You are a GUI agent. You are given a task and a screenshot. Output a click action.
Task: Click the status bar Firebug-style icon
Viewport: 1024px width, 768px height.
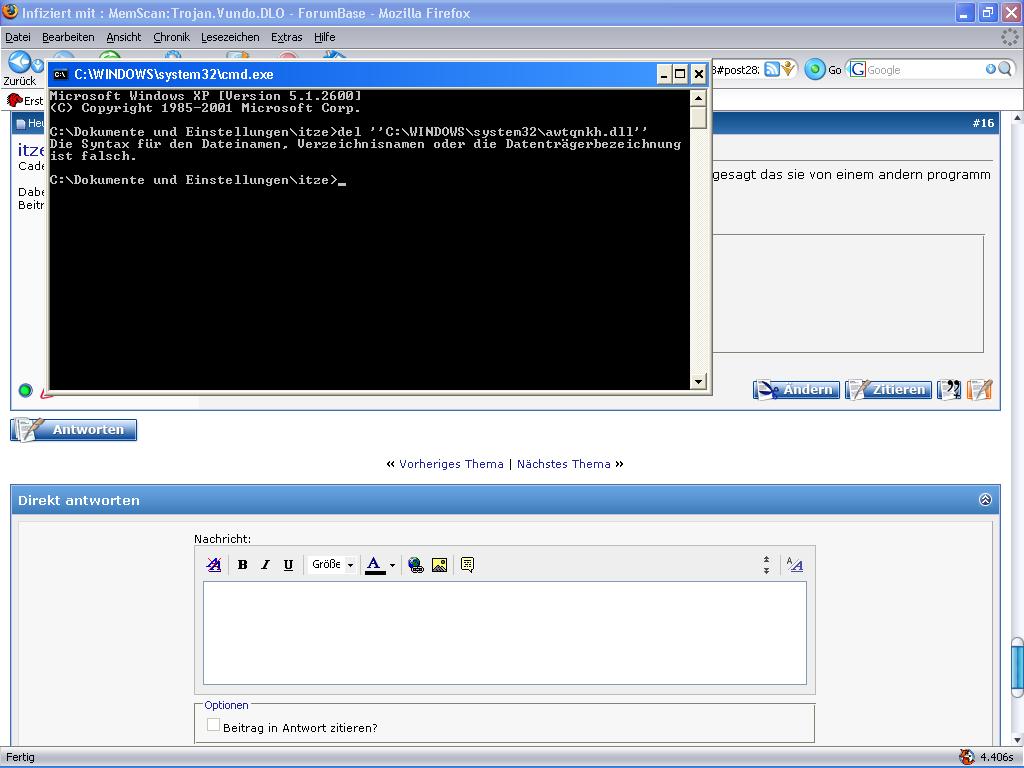(967, 757)
